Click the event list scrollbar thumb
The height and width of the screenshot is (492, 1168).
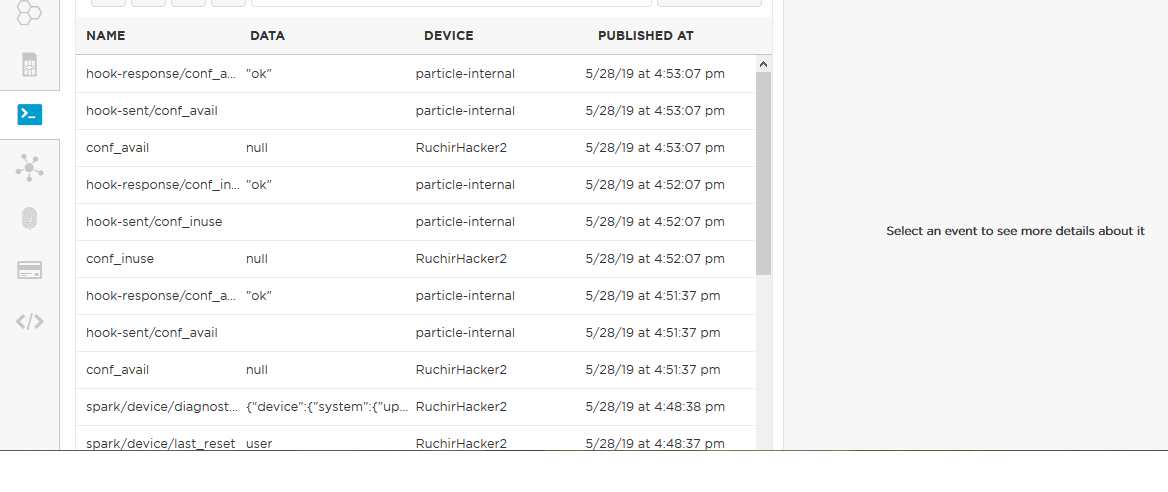click(x=764, y=172)
